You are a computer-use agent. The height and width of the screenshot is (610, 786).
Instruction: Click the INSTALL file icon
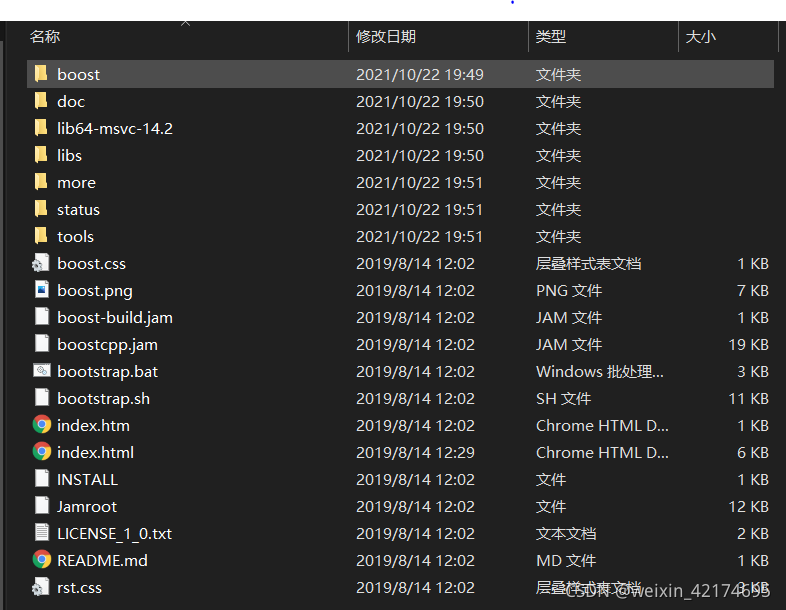pos(42,479)
